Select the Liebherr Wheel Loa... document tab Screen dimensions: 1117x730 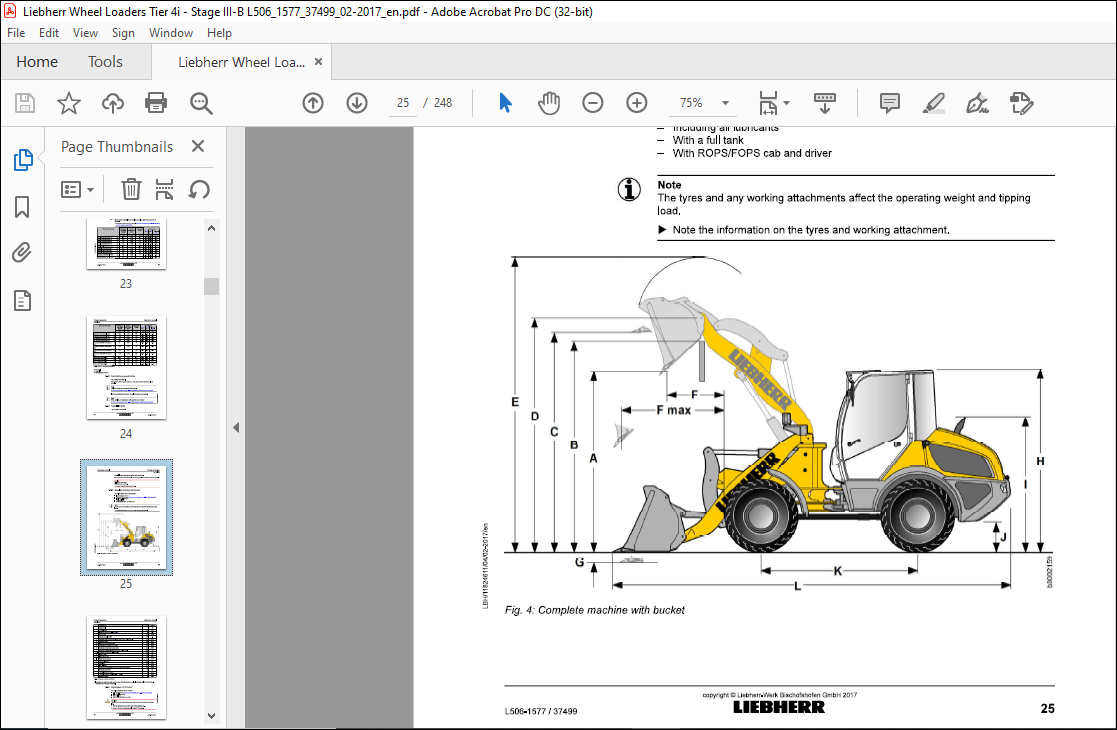(x=241, y=63)
